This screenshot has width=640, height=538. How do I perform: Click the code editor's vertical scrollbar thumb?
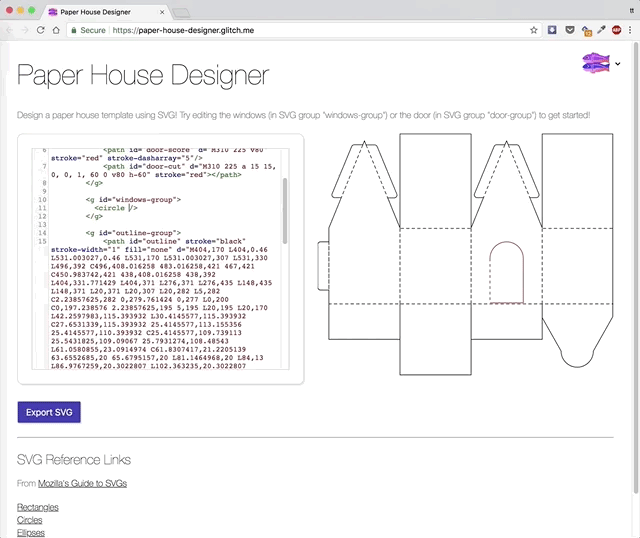(x=284, y=211)
